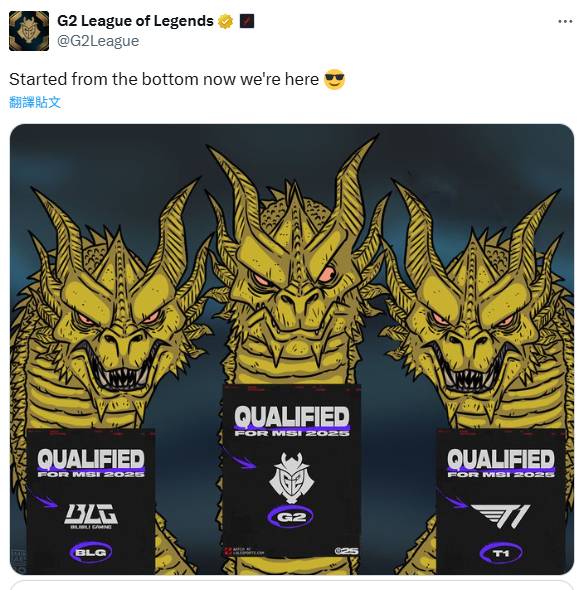Click the oval BLG label
Screen dimensions: 584x590
[x=91, y=552]
